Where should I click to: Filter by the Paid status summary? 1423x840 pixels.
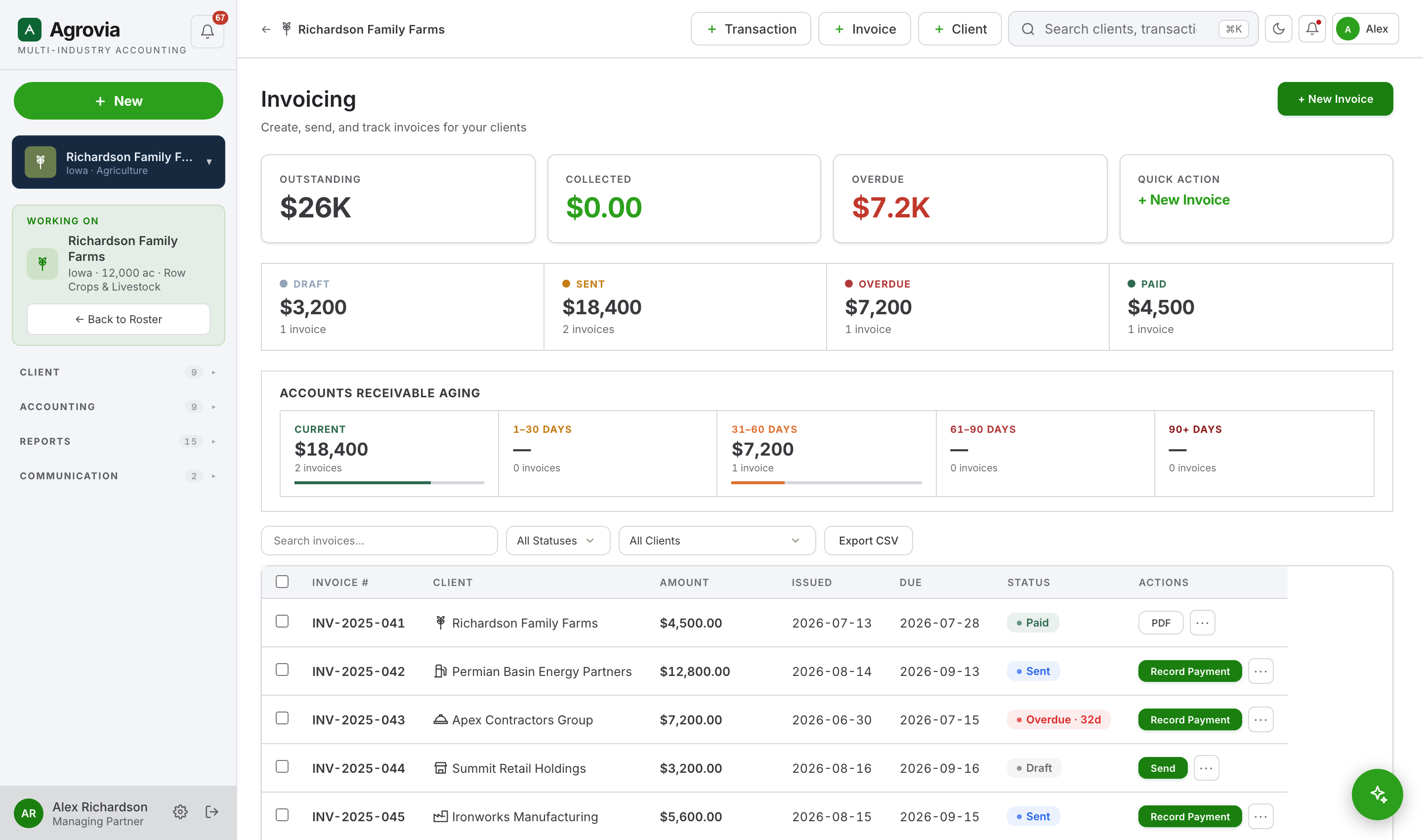point(1251,307)
